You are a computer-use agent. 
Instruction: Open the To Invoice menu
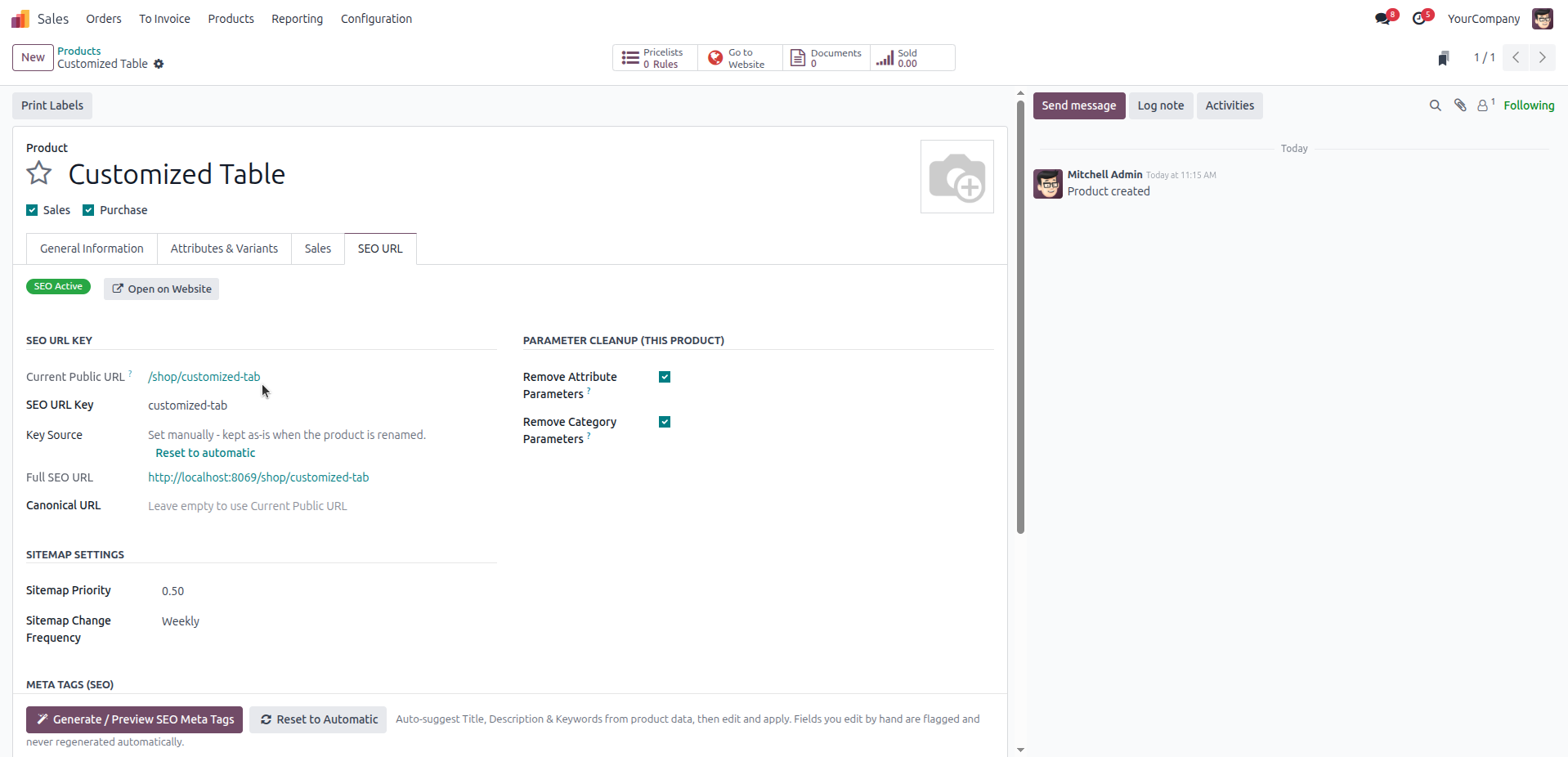click(x=164, y=19)
